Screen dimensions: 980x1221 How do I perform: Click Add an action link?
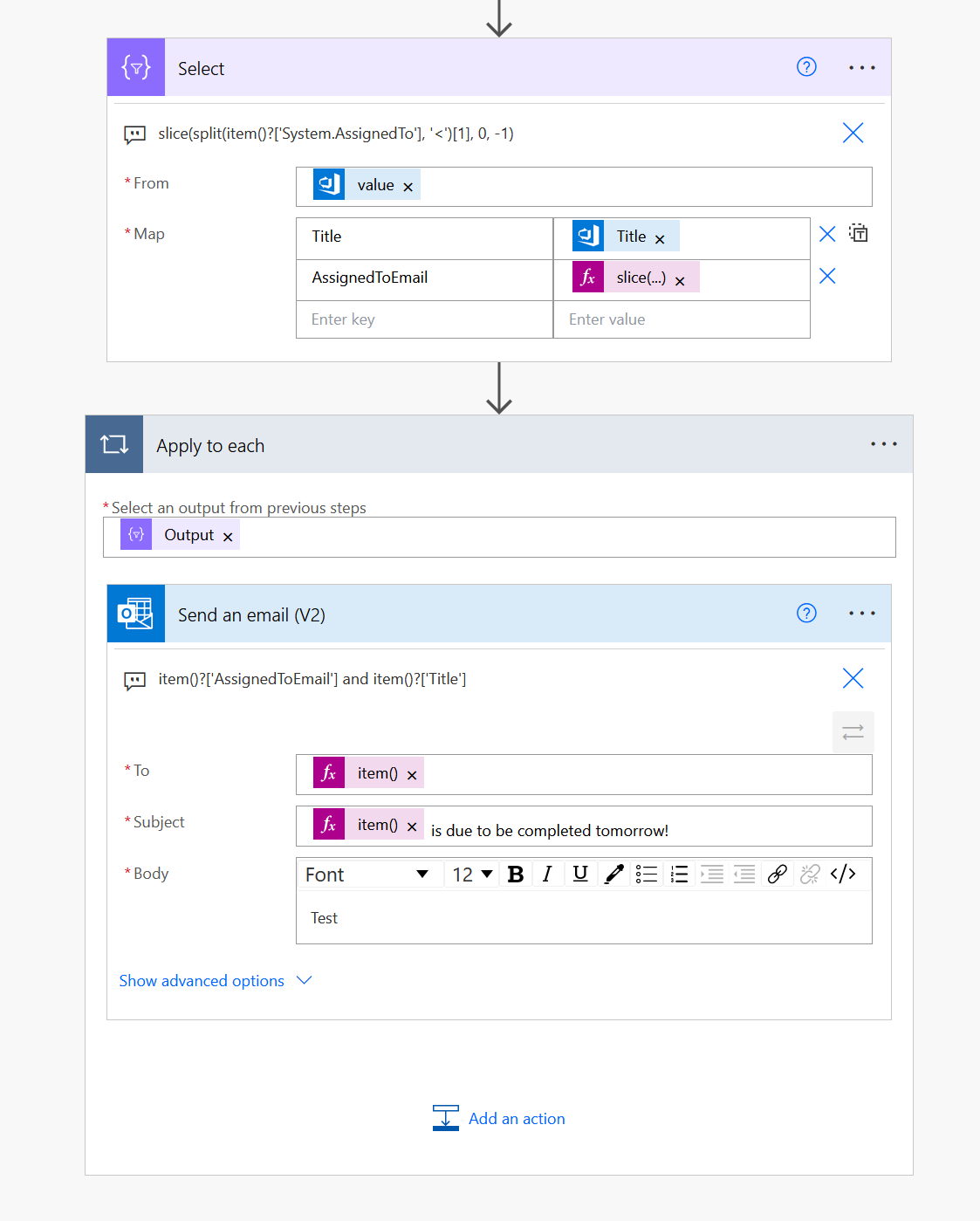click(x=516, y=1119)
